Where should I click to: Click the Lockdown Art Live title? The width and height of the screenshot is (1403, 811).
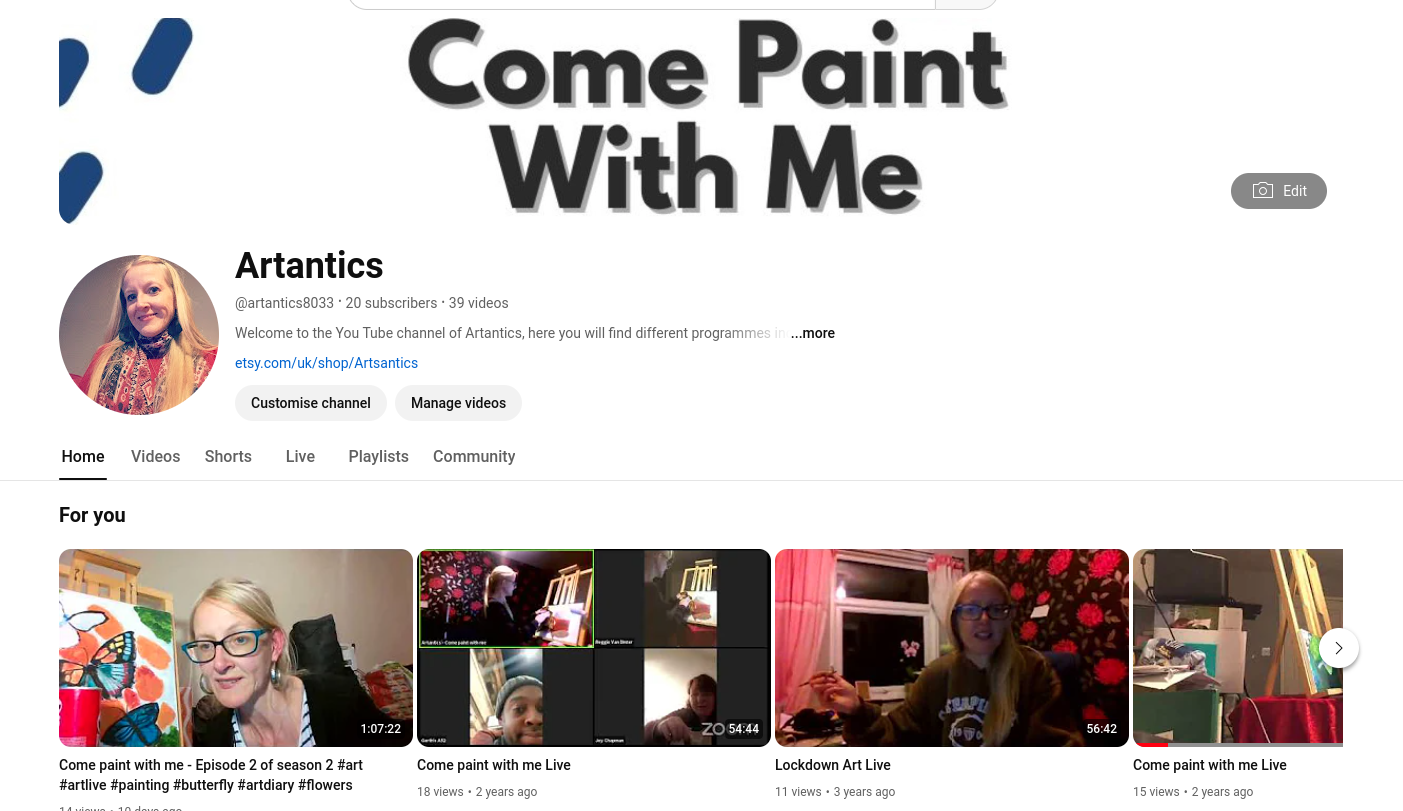pos(833,765)
